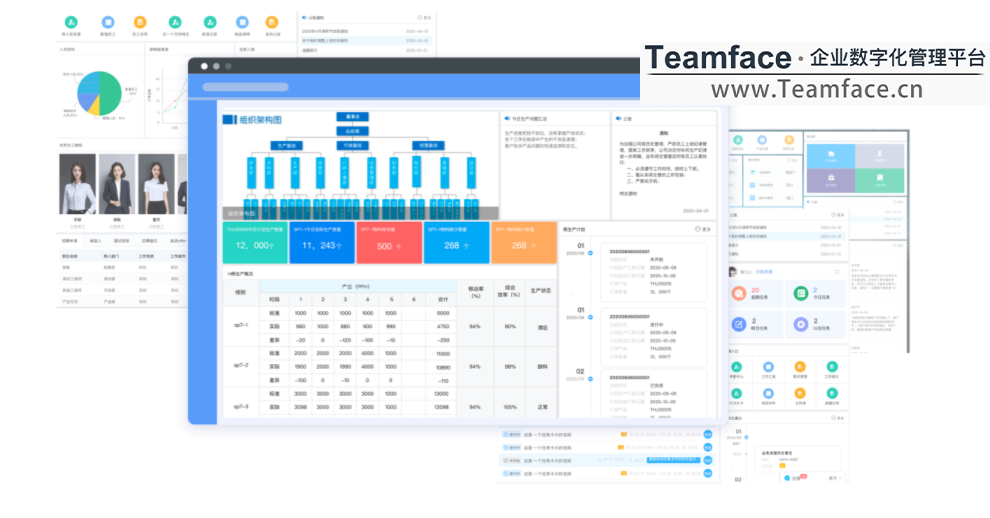Select the red 500个 stock card
The width and height of the screenshot is (990, 518).
pos(389,242)
